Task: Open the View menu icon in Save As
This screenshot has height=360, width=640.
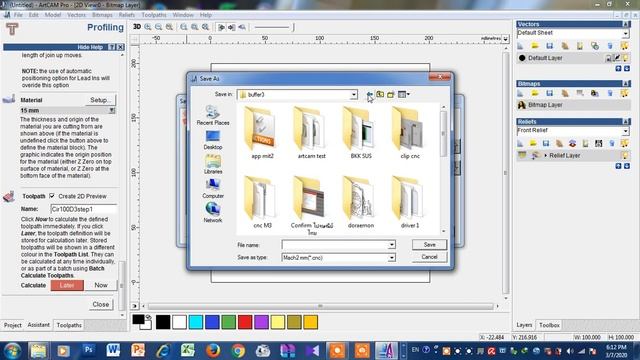Action: pyautogui.click(x=403, y=94)
